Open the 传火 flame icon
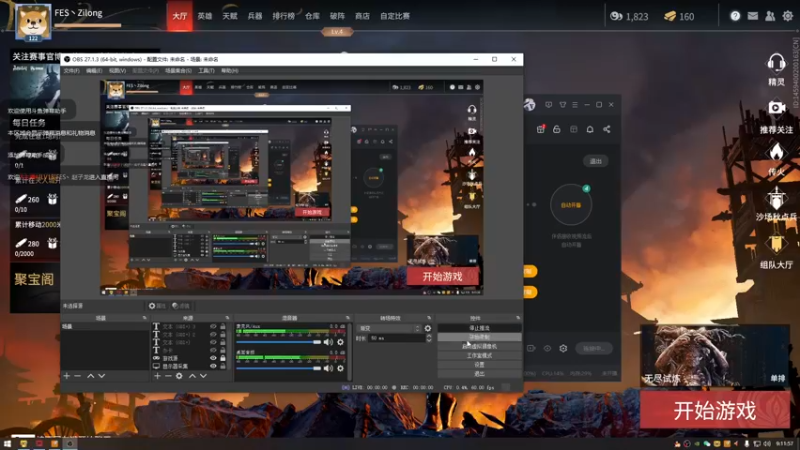800x450 pixels. click(x=776, y=152)
